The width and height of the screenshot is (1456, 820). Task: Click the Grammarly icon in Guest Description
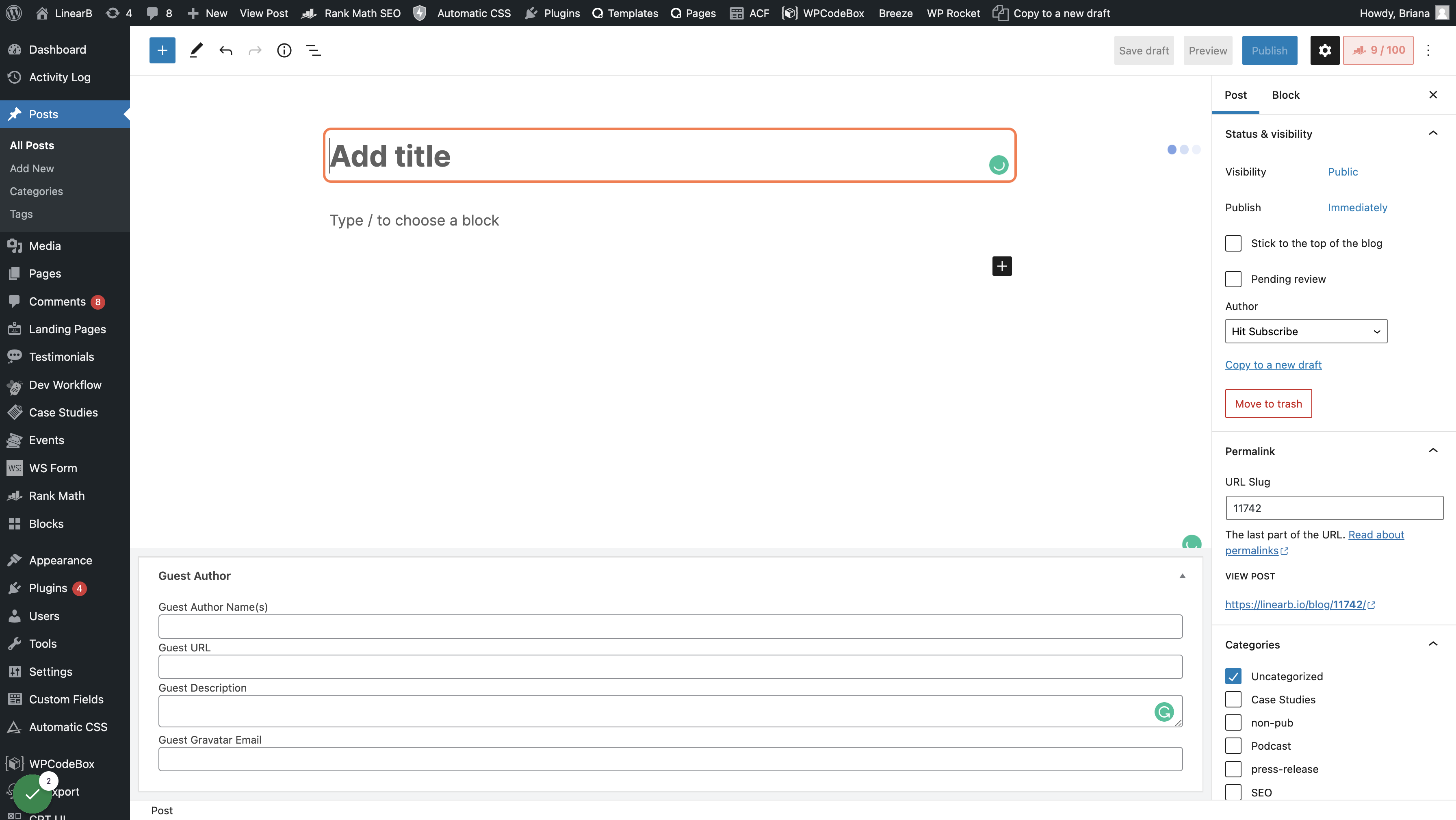click(x=1164, y=712)
